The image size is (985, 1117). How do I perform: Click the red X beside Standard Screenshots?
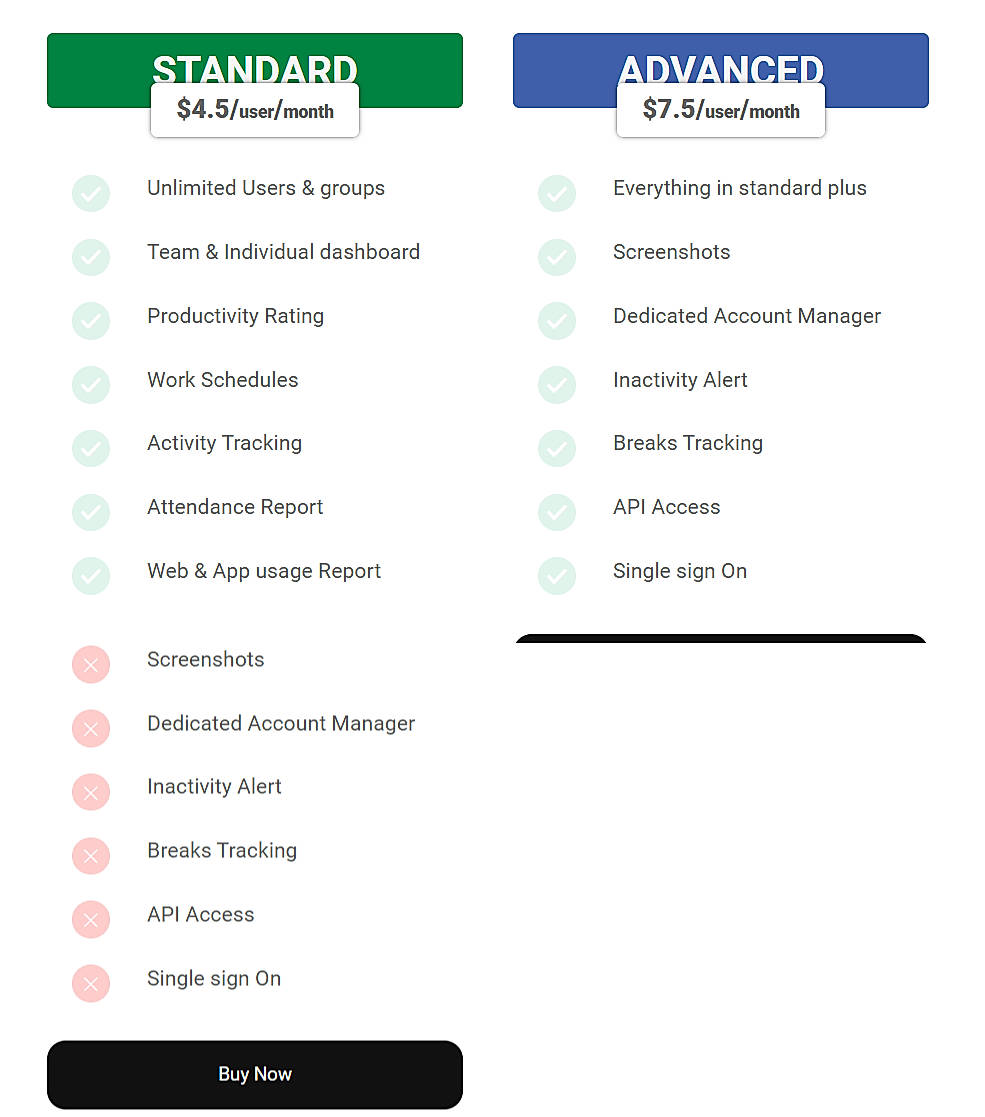[91, 665]
